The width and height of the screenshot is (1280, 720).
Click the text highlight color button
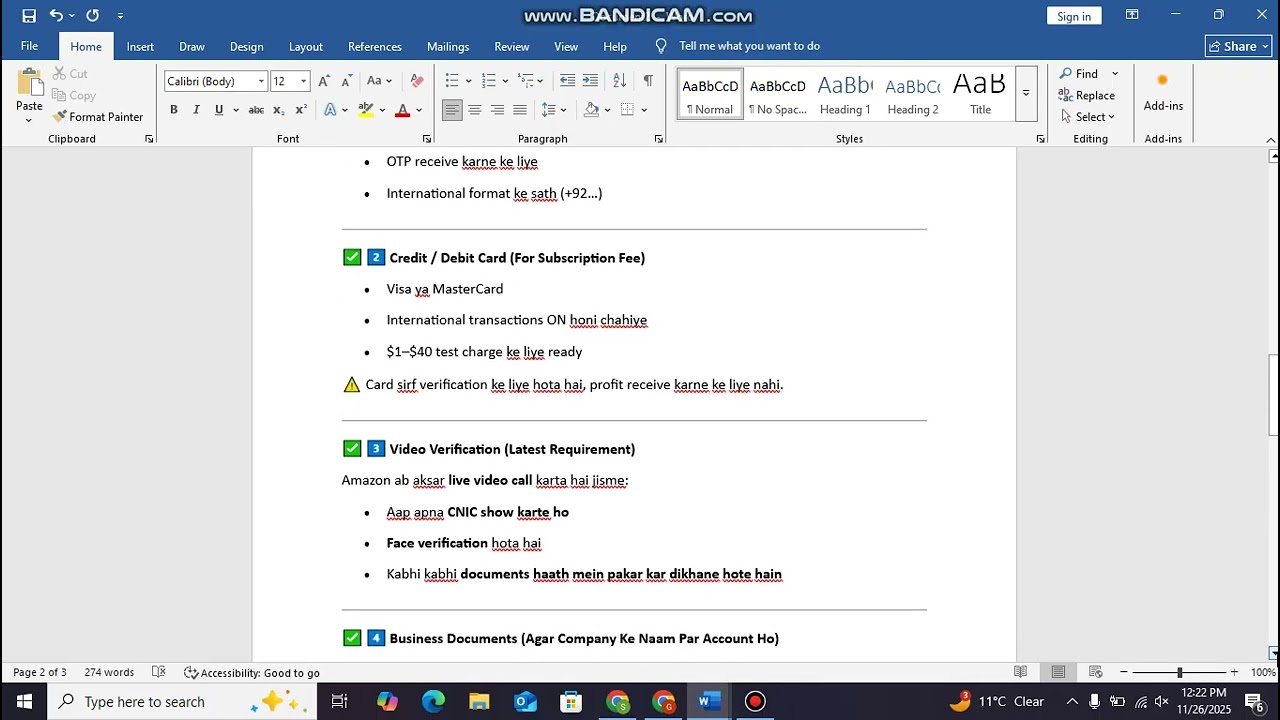[366, 110]
